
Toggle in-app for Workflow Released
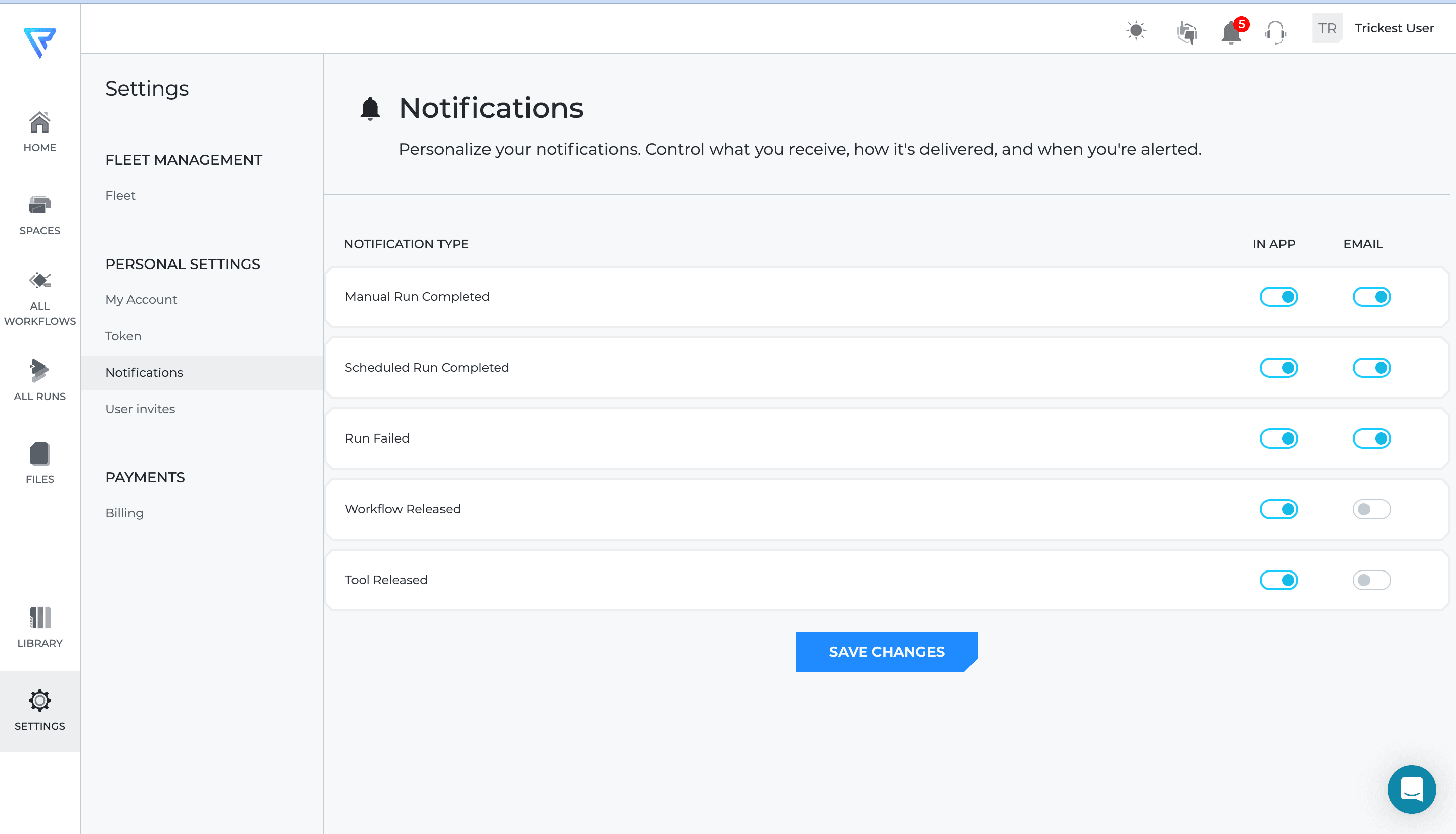point(1278,509)
